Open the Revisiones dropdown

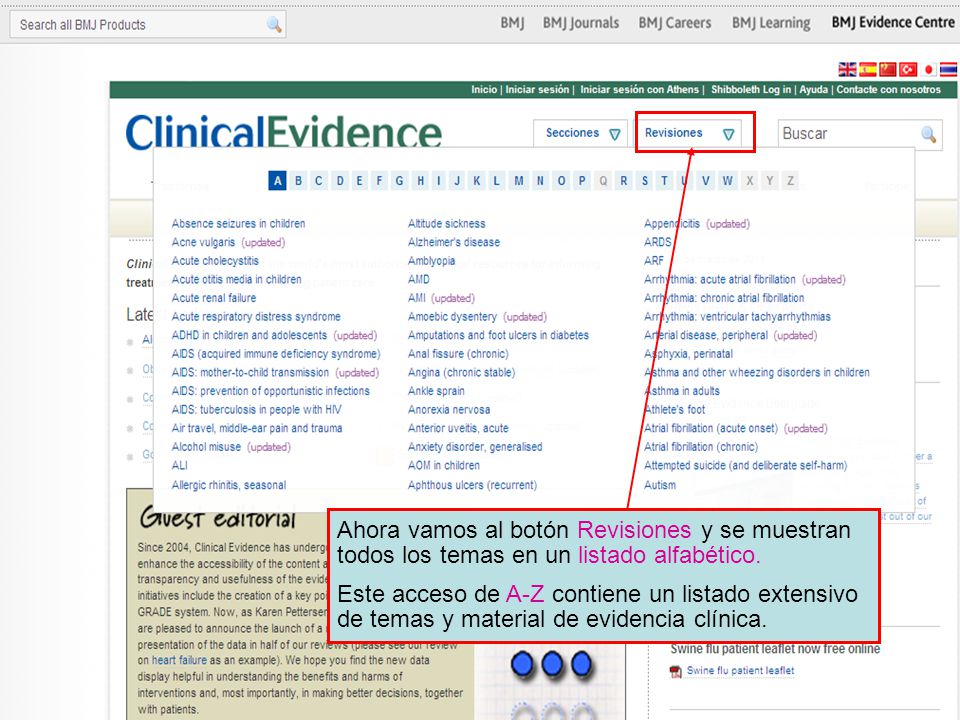[x=689, y=133]
